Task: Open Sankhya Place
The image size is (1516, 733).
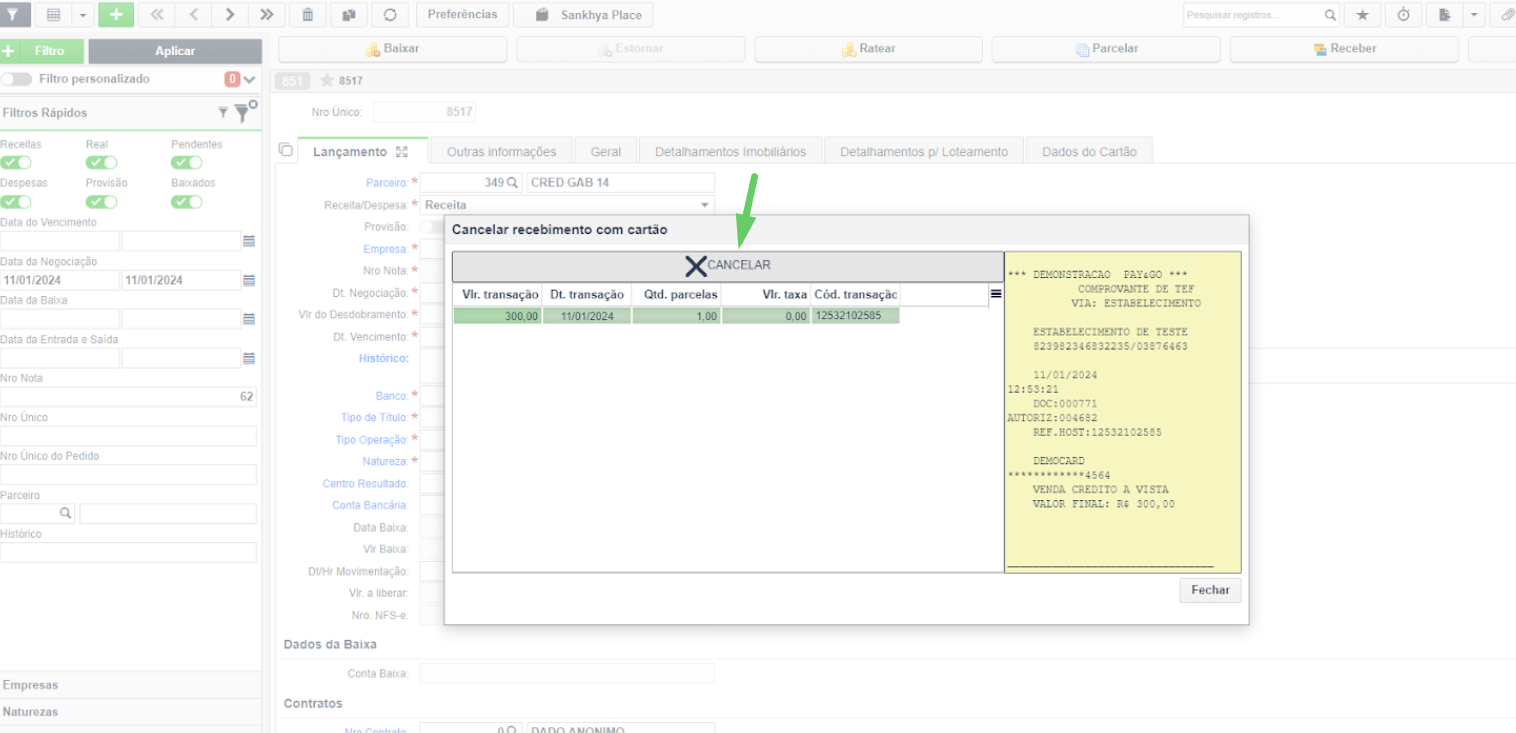Action: 583,15
